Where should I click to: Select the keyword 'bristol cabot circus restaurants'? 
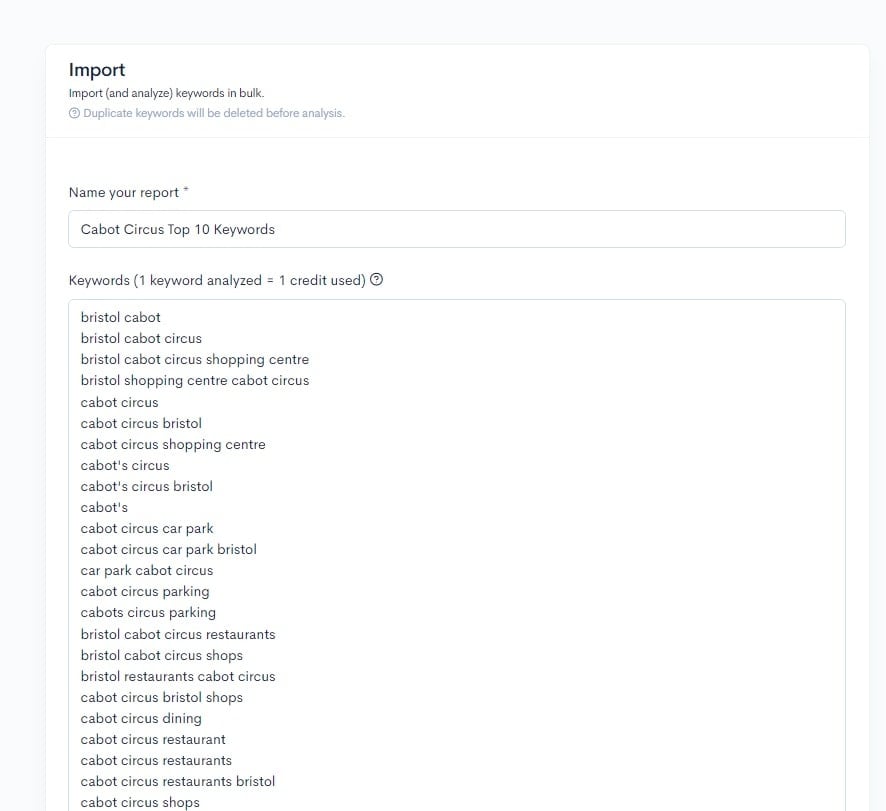[178, 634]
